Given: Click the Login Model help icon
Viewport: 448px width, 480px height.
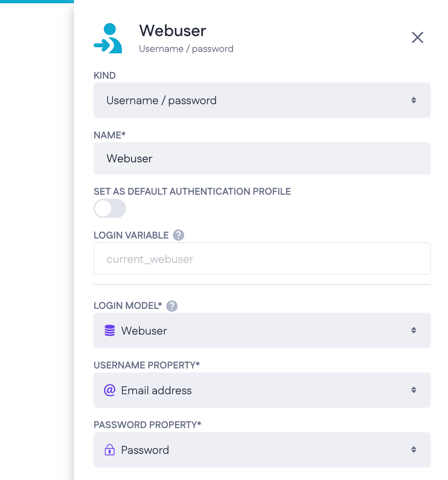Looking at the screenshot, I should tap(172, 306).
